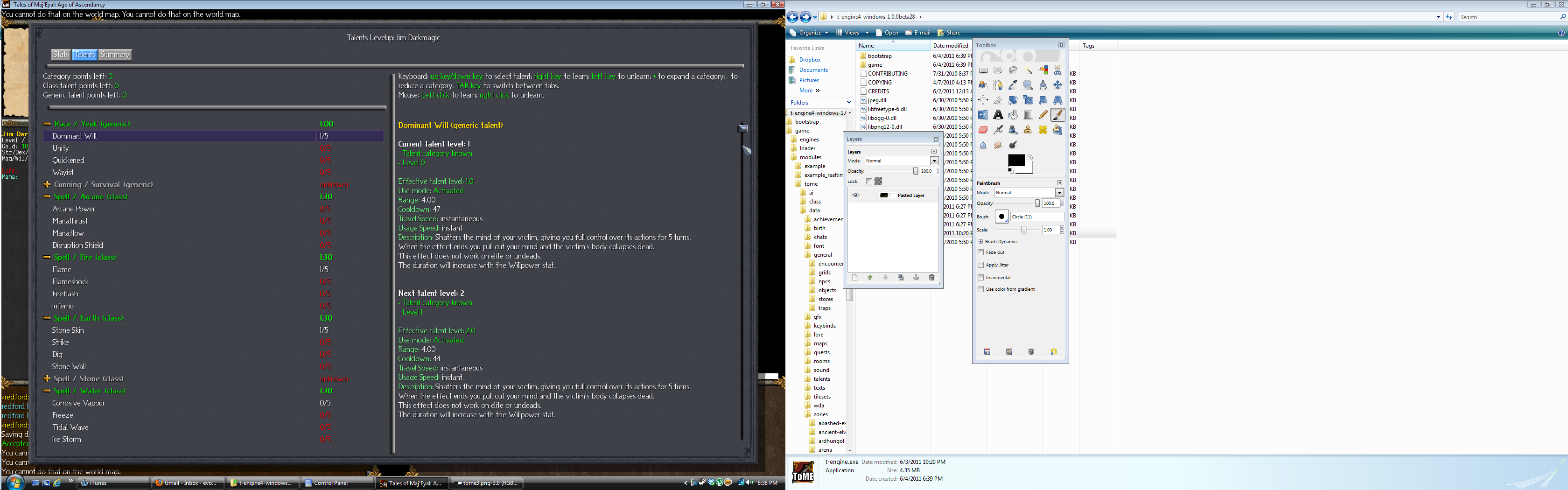Select the Color Picker eyedropper tool
Screen dimensions: 1568x490
click(x=1013, y=84)
